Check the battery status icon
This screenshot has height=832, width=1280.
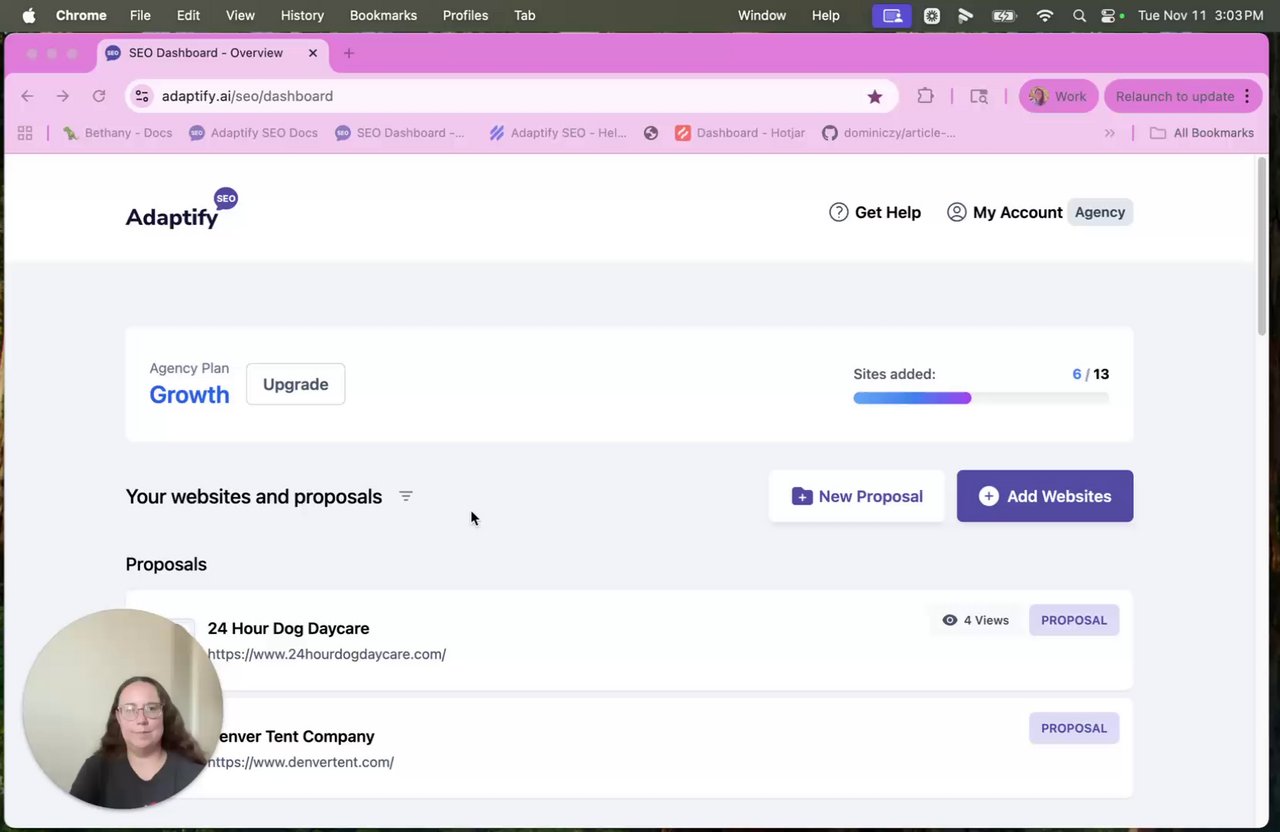1004,15
